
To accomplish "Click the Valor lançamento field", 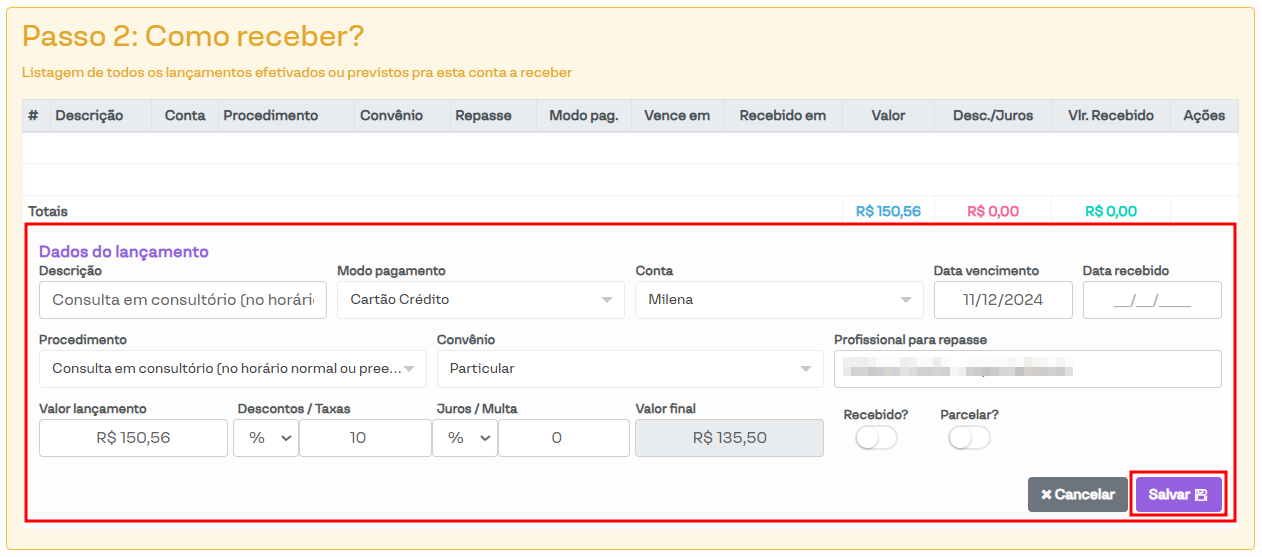I will click(133, 438).
